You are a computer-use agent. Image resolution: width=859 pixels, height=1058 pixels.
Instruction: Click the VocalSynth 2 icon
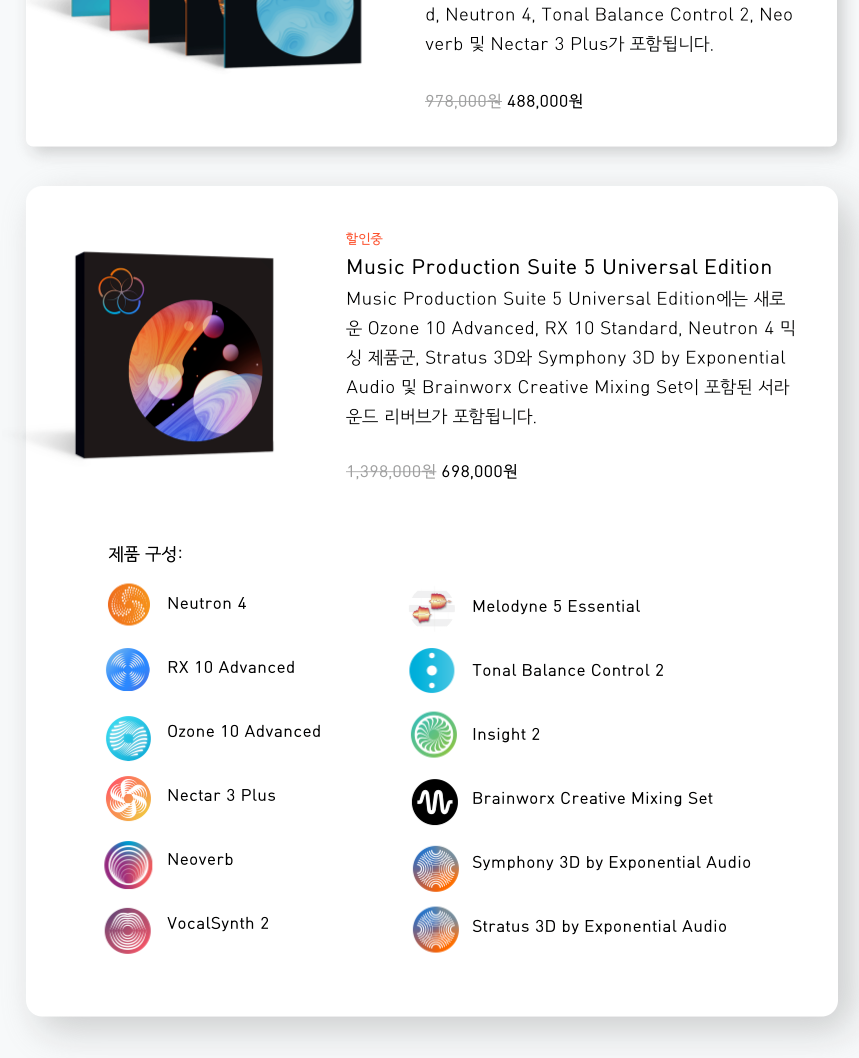pos(128,930)
